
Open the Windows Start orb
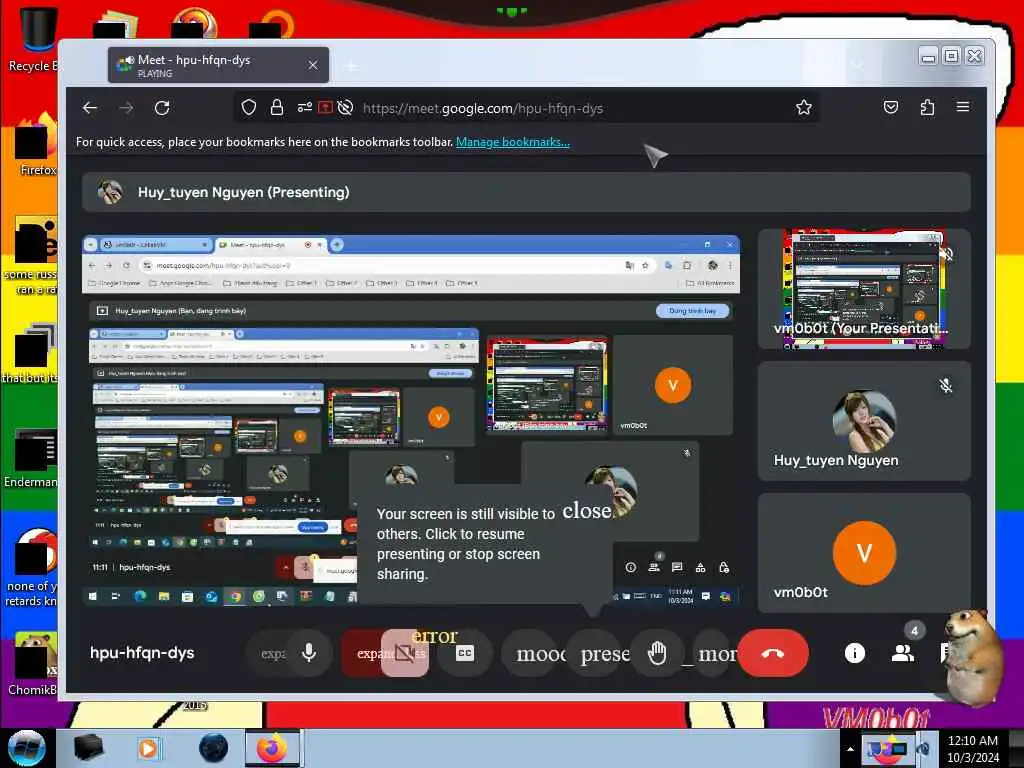(26, 748)
